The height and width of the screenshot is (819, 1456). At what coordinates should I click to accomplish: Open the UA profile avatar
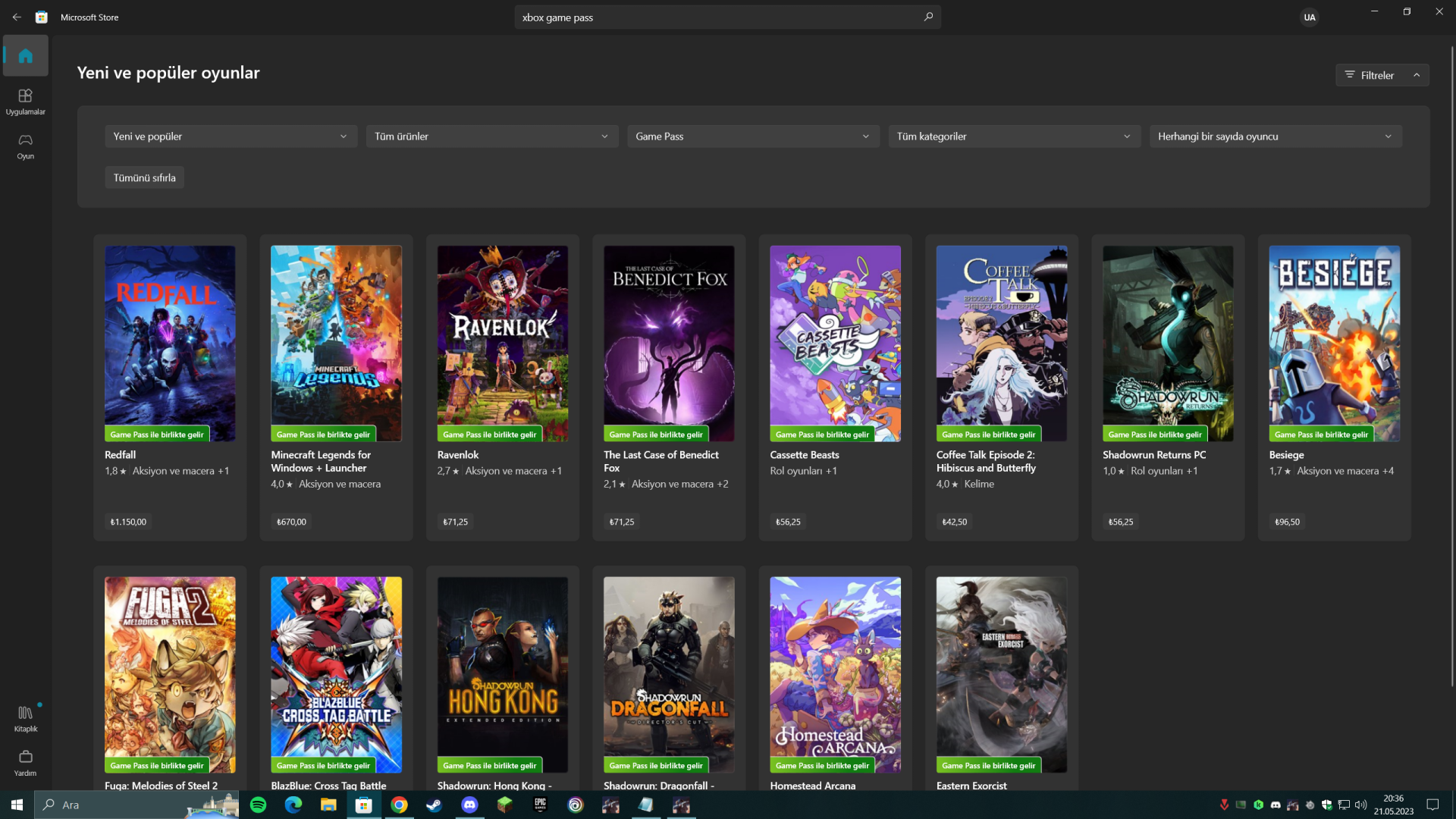point(1309,17)
